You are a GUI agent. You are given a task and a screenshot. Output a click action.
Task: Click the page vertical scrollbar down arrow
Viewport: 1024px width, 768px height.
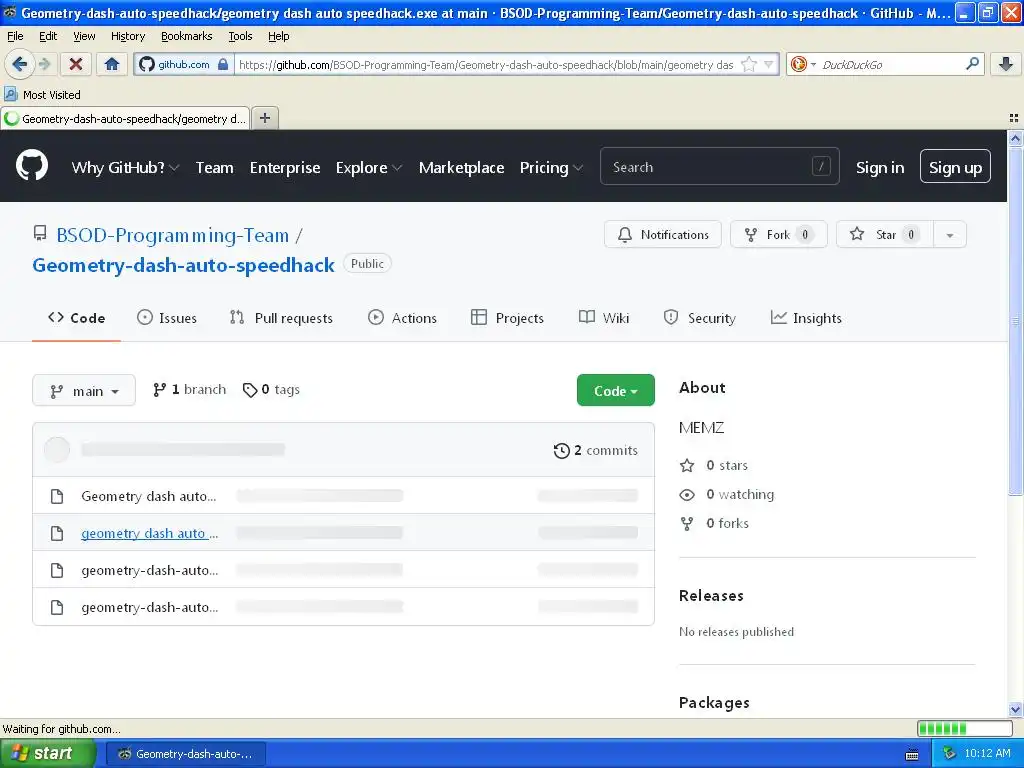click(x=1015, y=709)
